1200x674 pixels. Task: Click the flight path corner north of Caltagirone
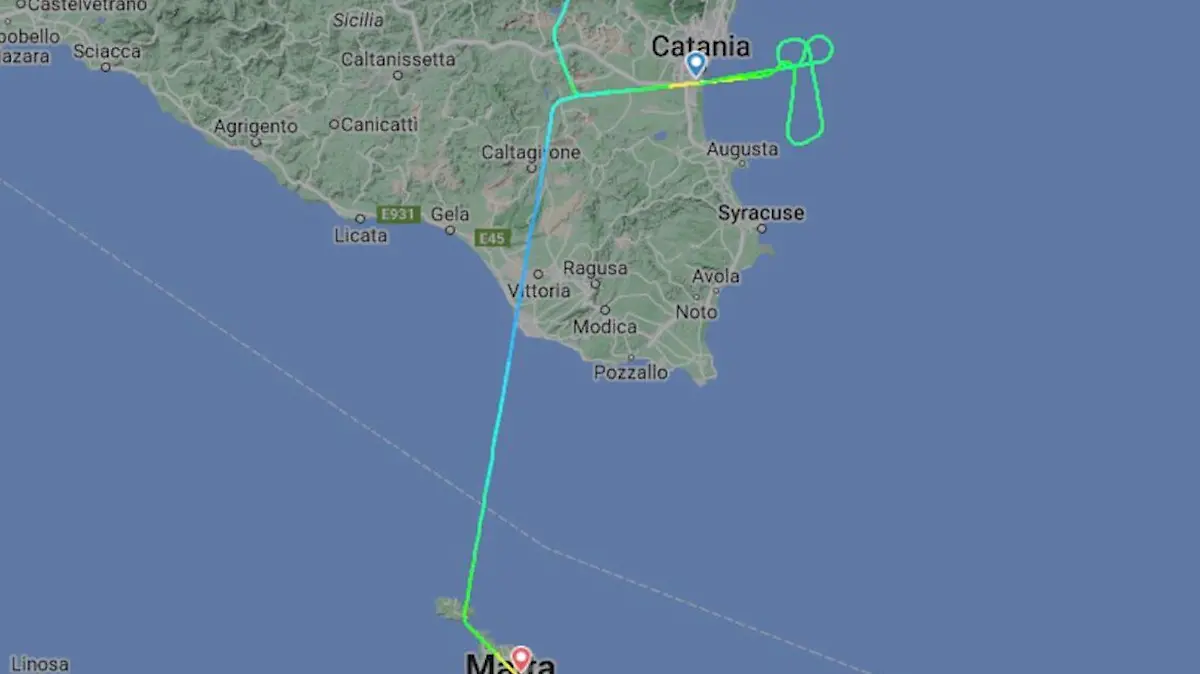[575, 95]
